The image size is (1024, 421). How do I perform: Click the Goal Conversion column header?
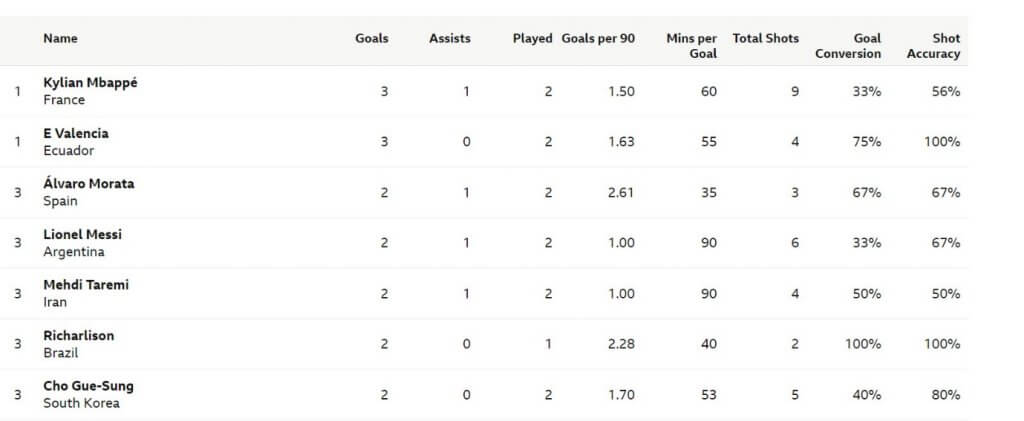pos(849,46)
